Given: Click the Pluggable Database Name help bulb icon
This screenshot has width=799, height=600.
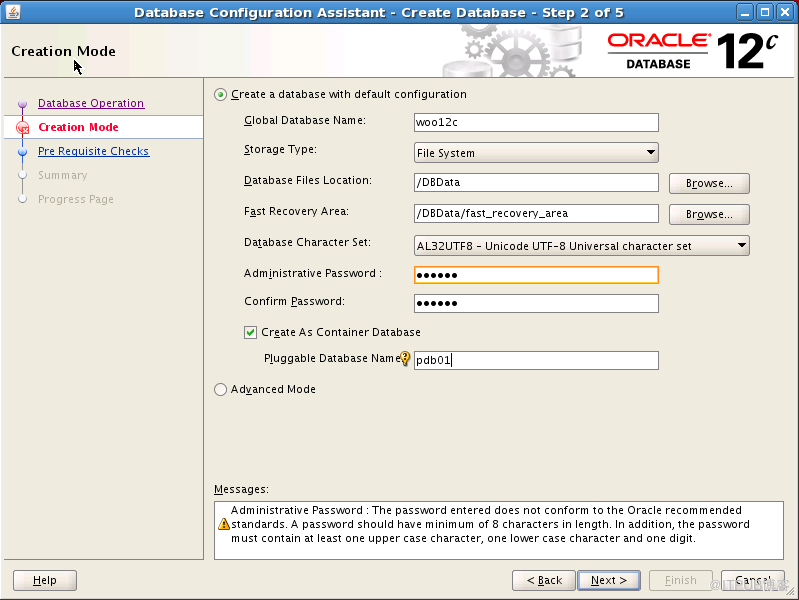Looking at the screenshot, I should pyautogui.click(x=405, y=358).
